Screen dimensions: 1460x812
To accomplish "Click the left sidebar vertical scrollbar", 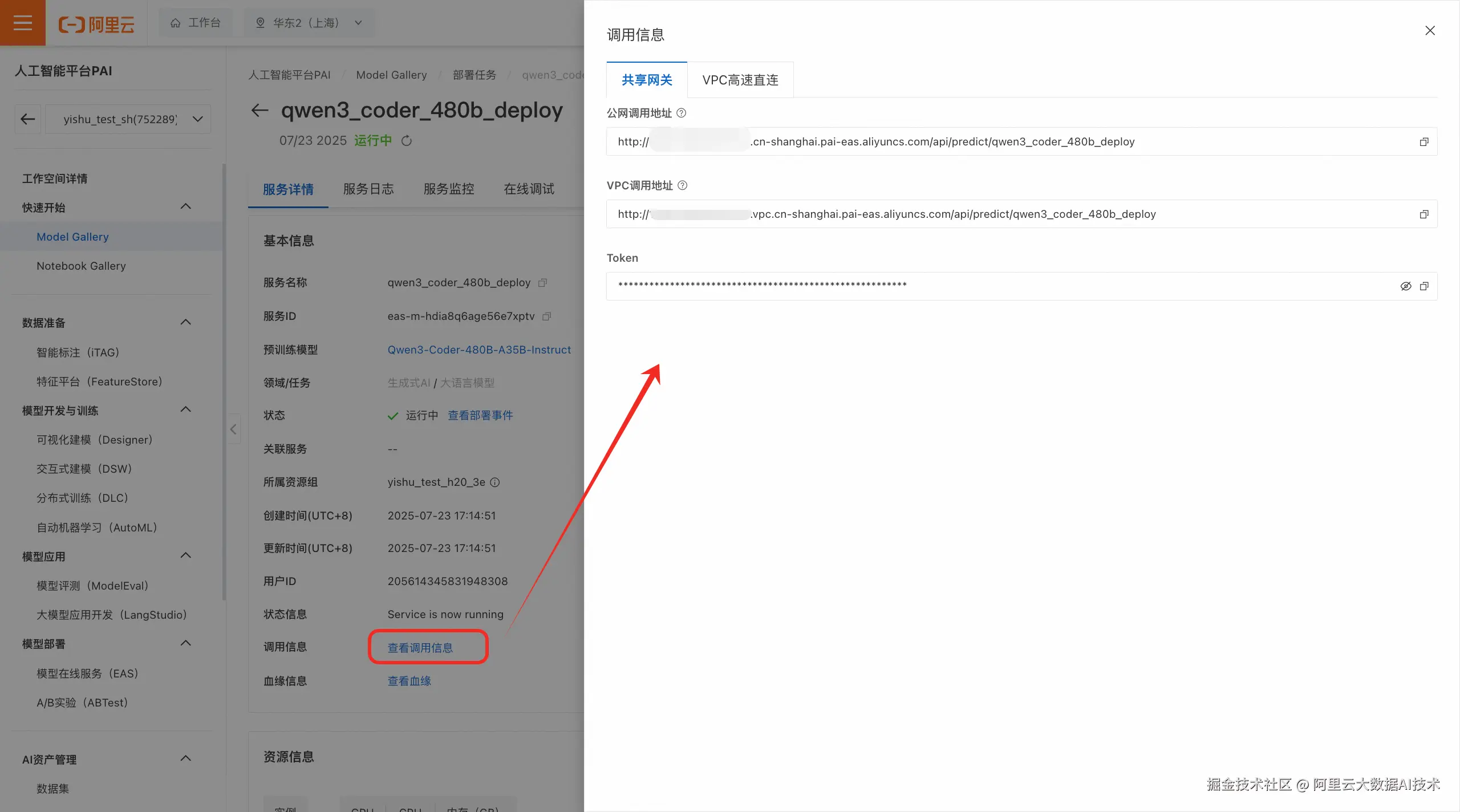I will (x=224, y=382).
